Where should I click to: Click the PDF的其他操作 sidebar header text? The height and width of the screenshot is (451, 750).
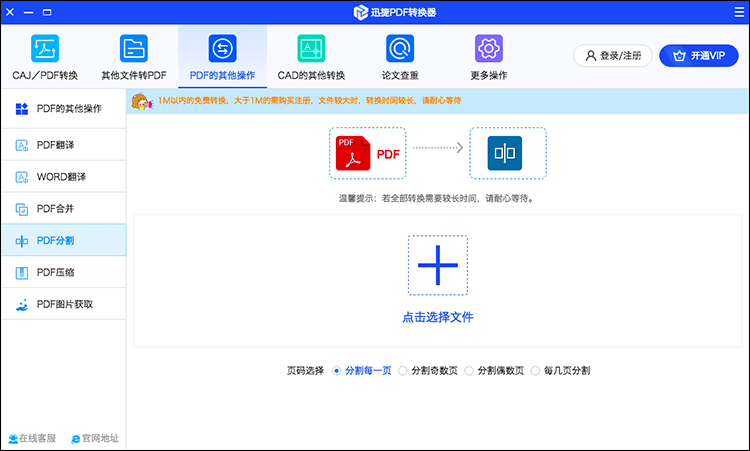(69, 109)
